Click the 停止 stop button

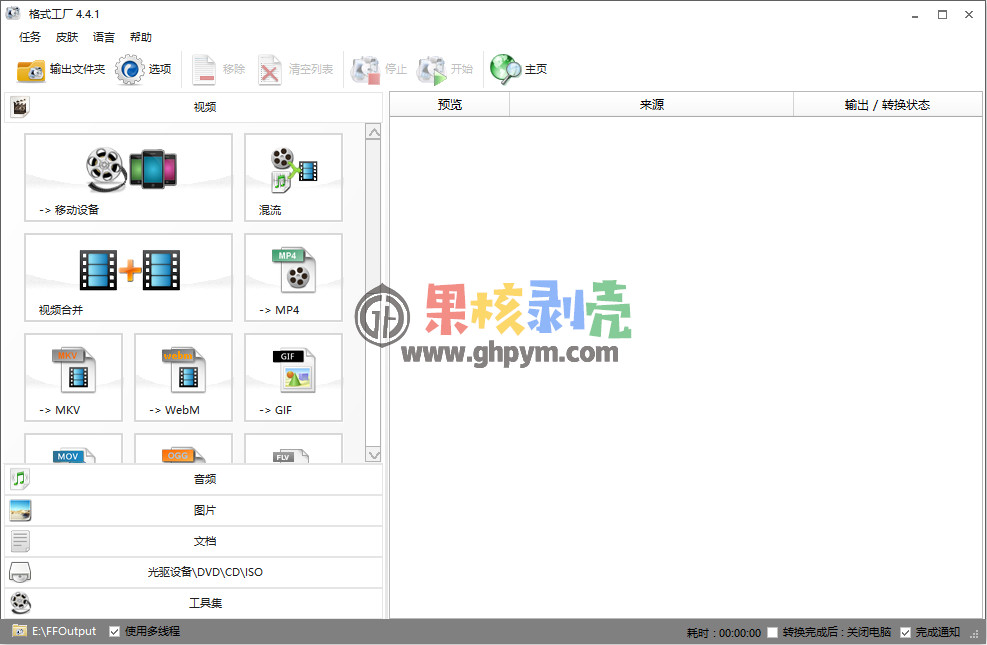tap(379, 69)
